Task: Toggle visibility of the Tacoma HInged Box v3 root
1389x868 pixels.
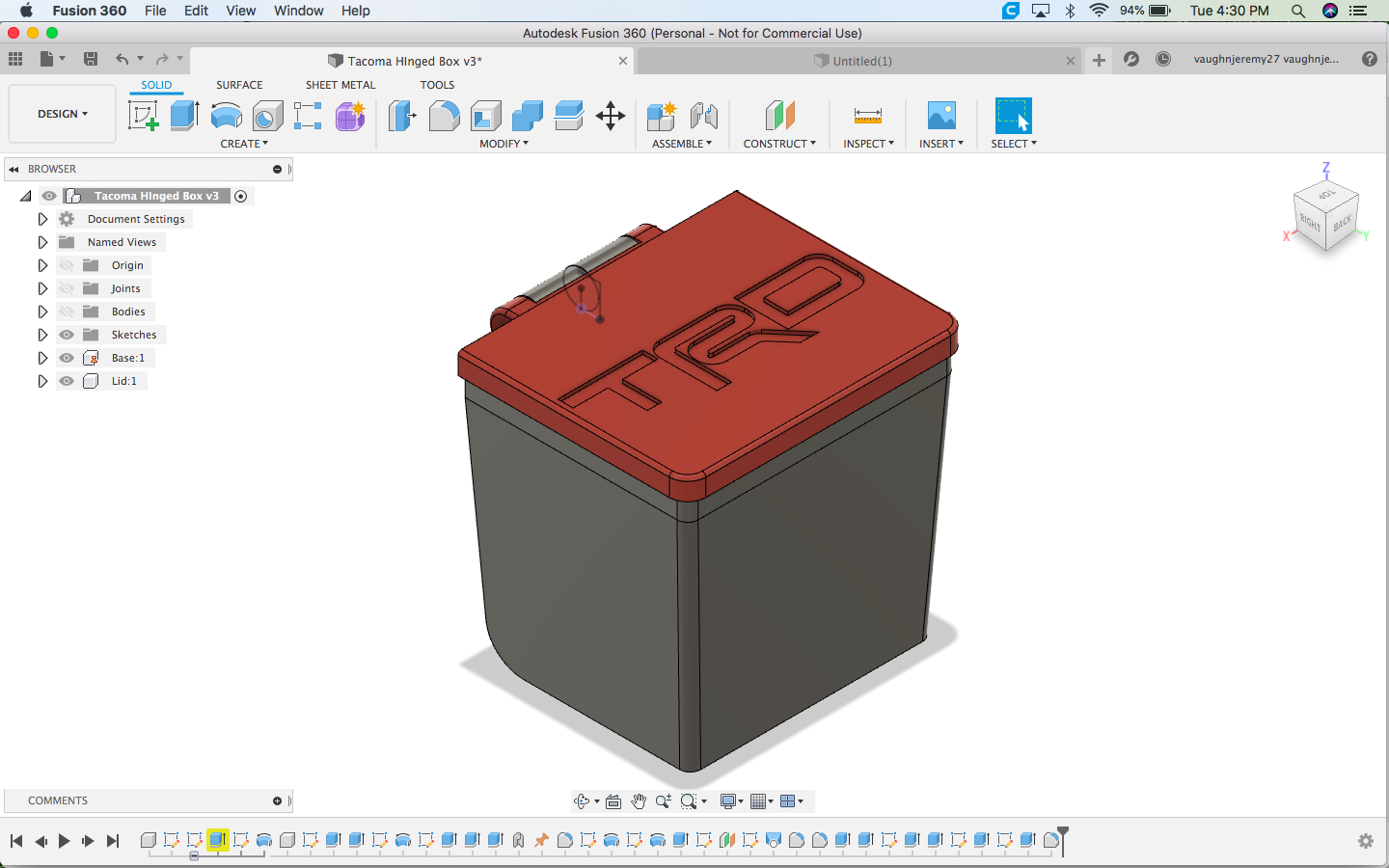Action: point(49,196)
